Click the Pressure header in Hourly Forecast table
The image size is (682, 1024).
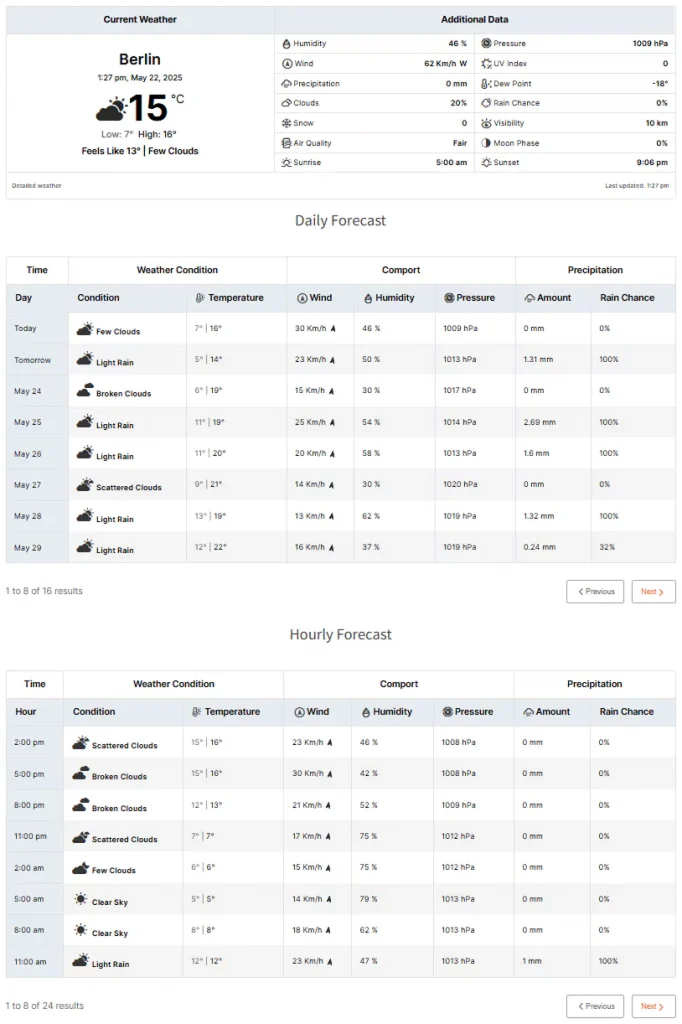[x=468, y=712]
